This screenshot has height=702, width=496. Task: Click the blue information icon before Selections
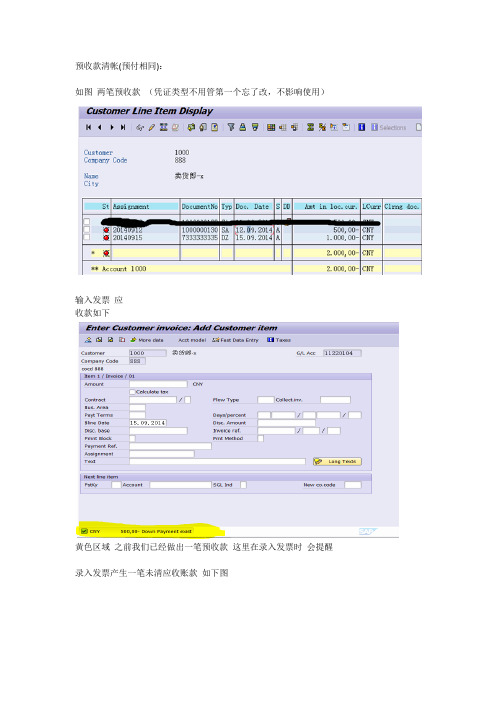click(361, 127)
